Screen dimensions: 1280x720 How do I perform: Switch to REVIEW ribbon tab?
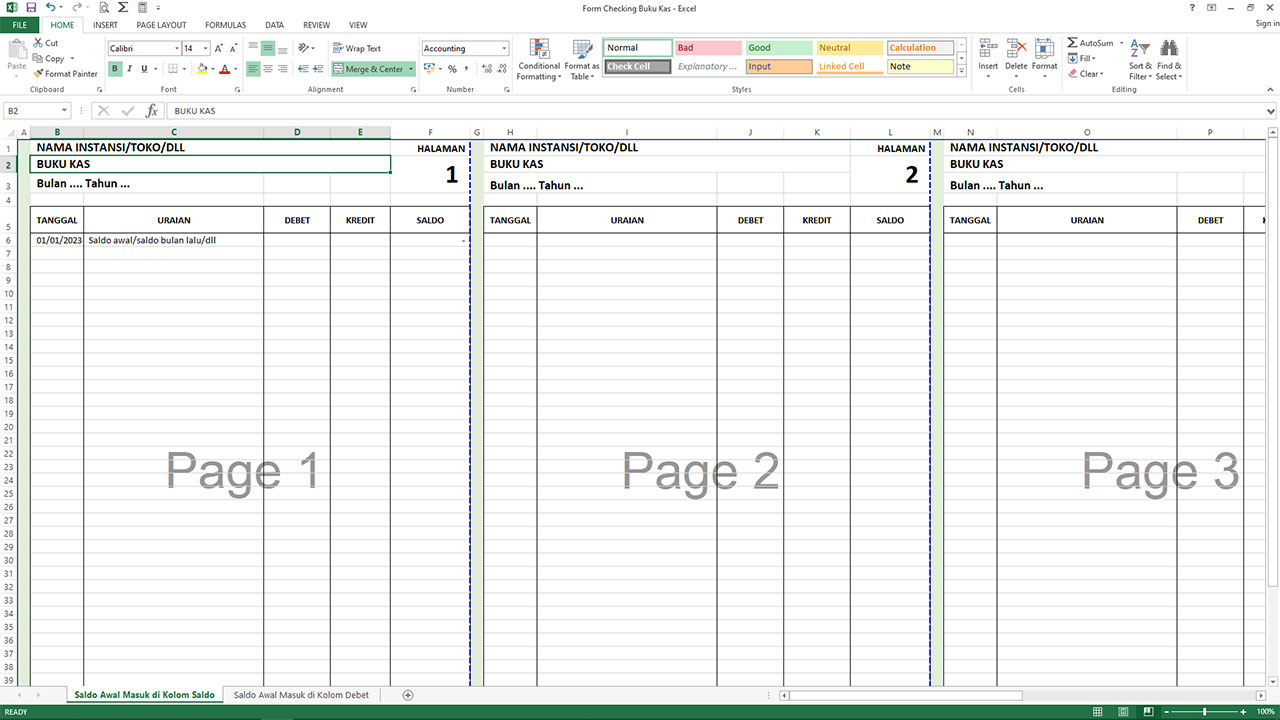(316, 25)
